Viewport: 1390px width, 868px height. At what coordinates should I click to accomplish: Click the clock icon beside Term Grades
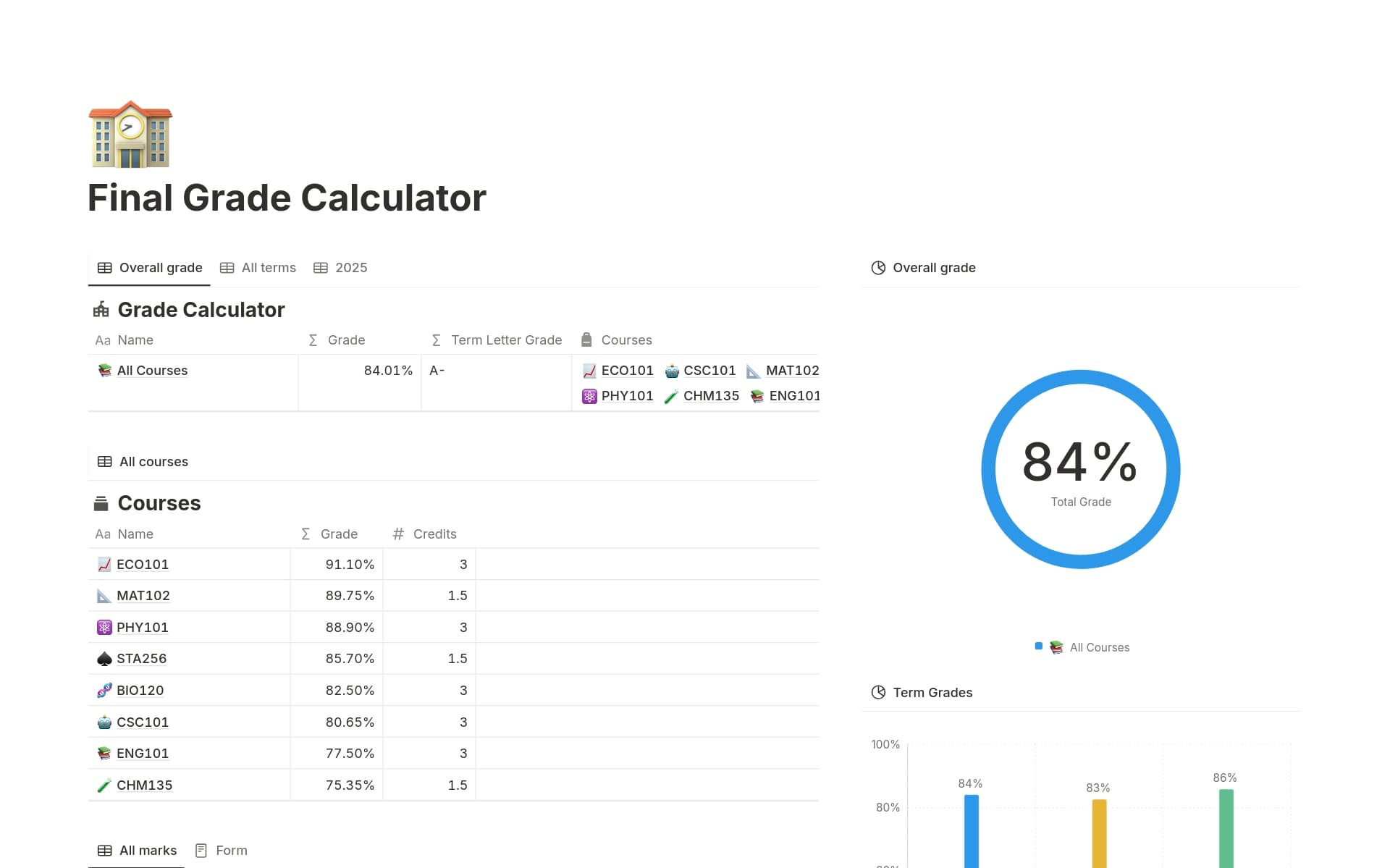coord(877,692)
